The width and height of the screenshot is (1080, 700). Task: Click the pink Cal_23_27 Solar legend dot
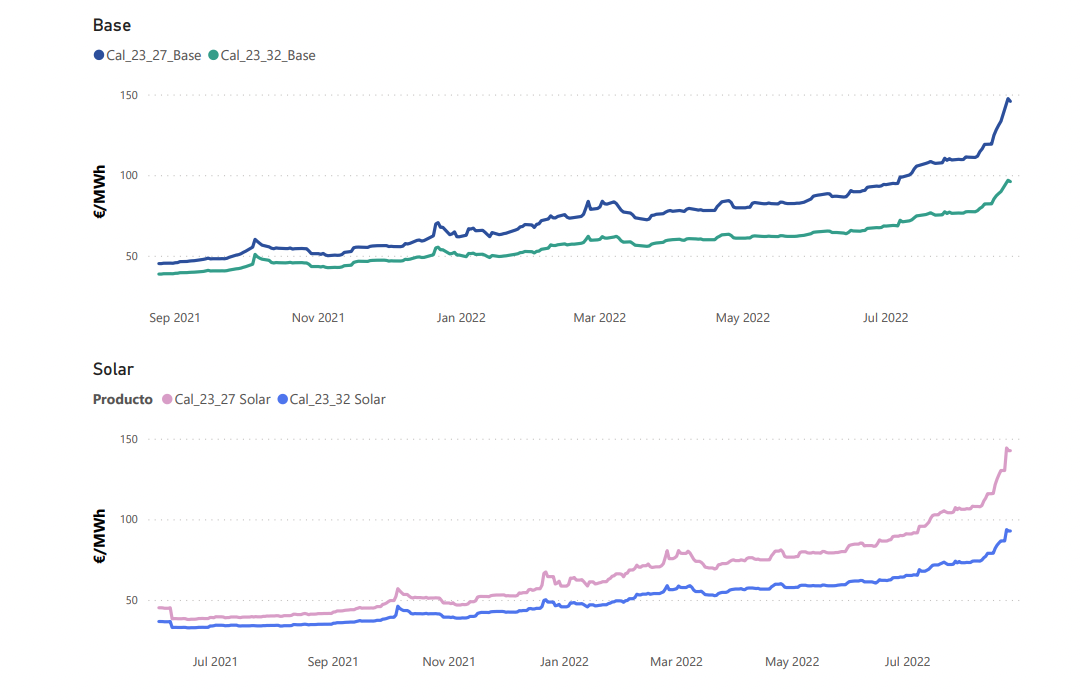[x=167, y=399]
